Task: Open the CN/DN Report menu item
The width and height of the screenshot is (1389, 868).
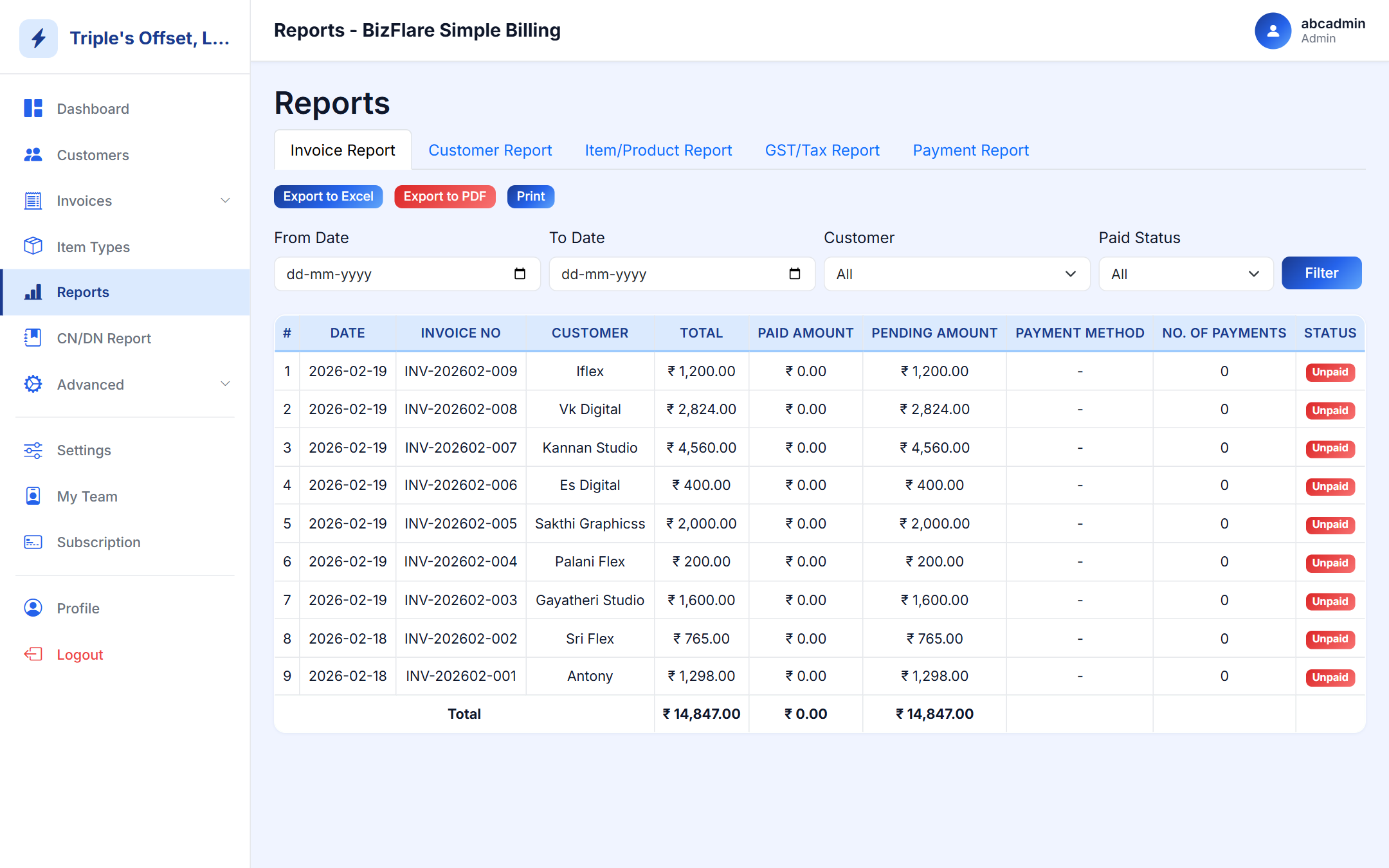Action: (125, 338)
